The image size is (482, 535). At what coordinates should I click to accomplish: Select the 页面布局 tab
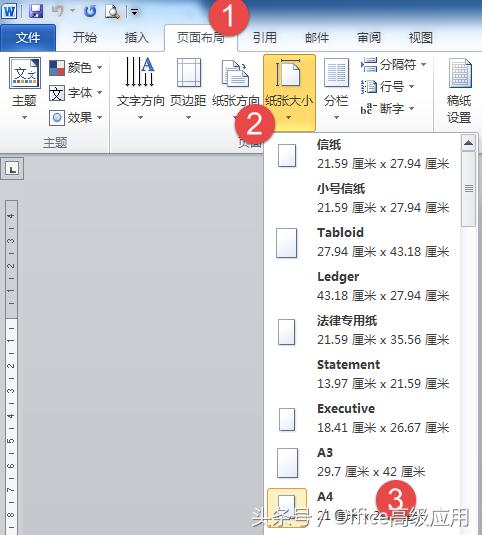coord(201,38)
